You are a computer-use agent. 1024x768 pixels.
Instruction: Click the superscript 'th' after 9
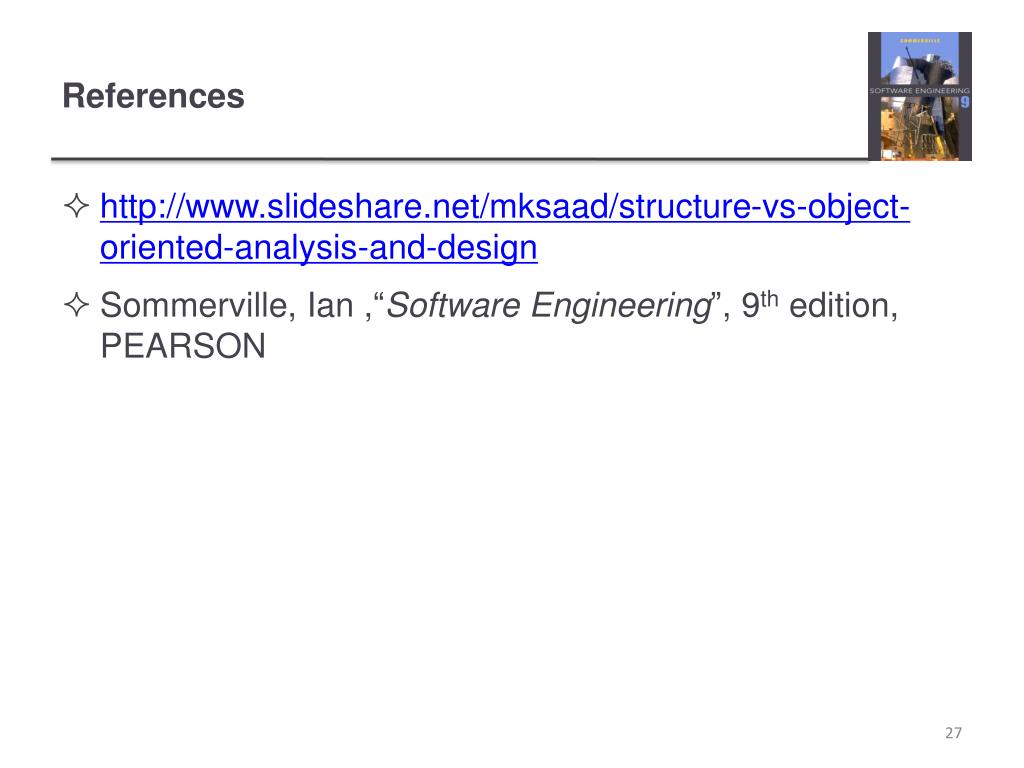tap(769, 298)
